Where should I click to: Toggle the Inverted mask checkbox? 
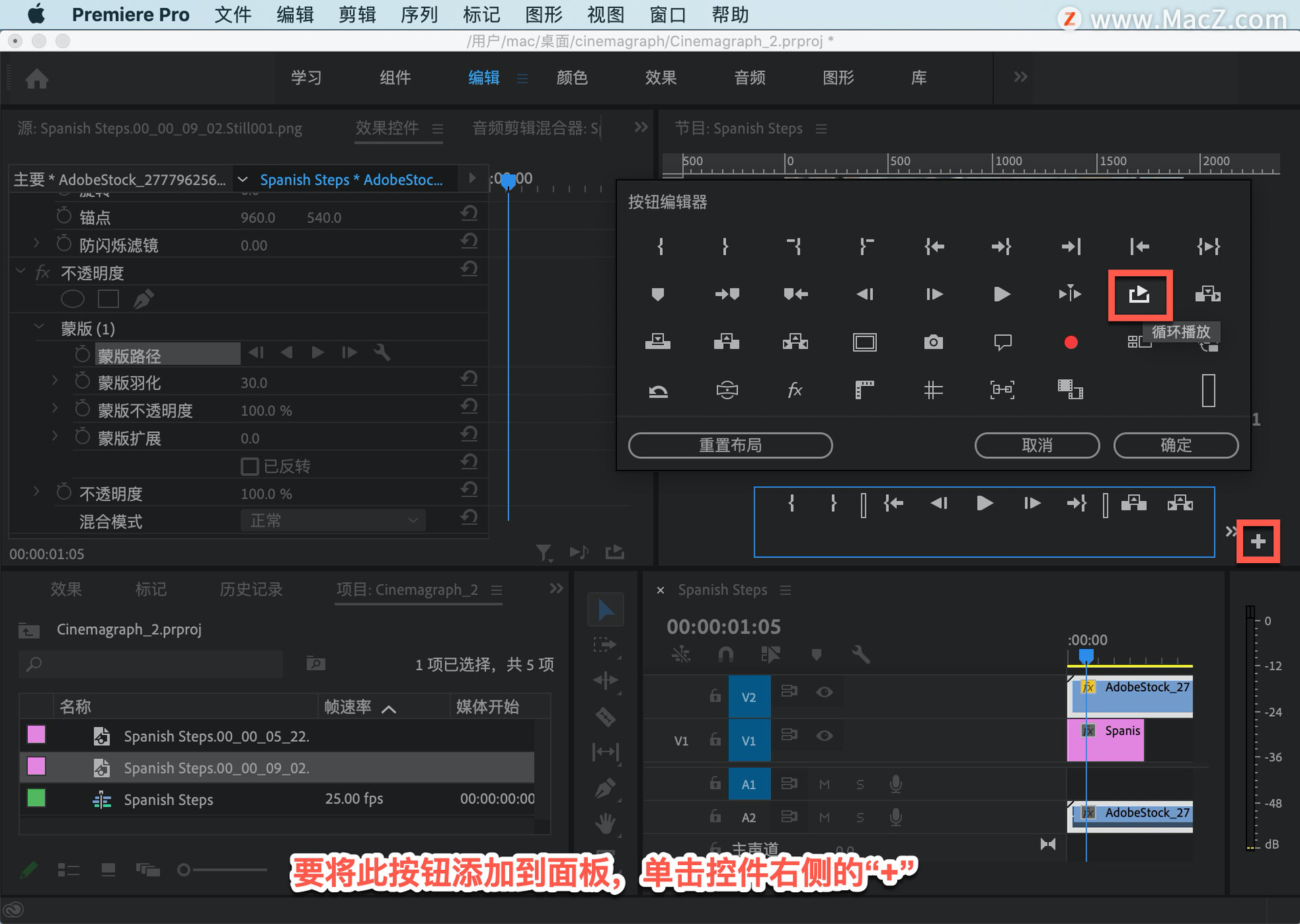pyautogui.click(x=250, y=466)
